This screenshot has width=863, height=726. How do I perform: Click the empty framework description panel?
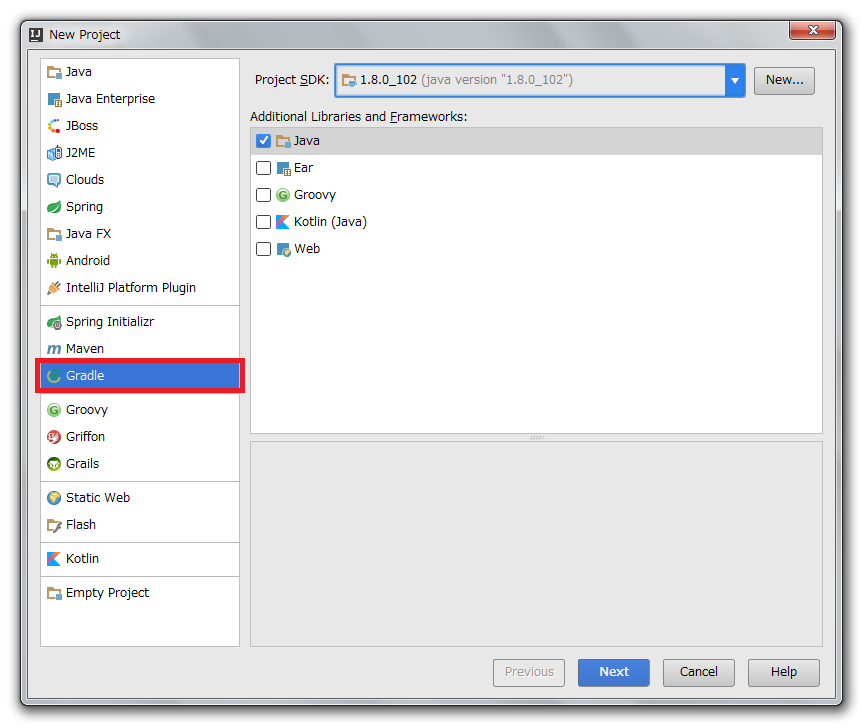(x=536, y=544)
